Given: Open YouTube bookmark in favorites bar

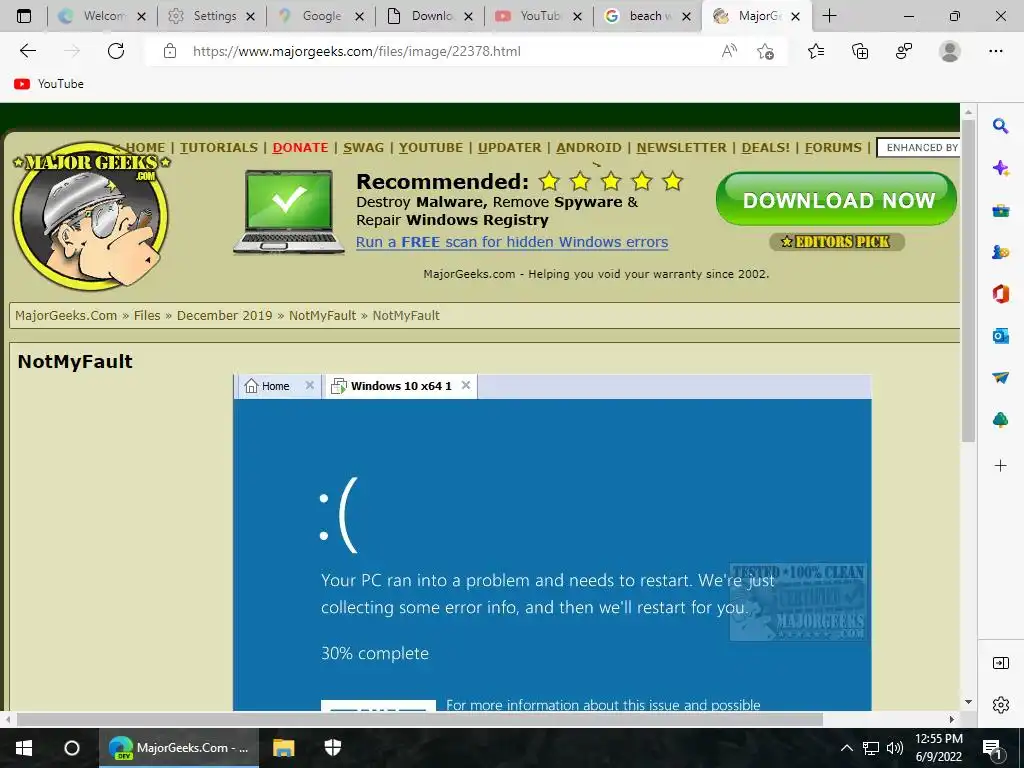Looking at the screenshot, I should point(49,84).
